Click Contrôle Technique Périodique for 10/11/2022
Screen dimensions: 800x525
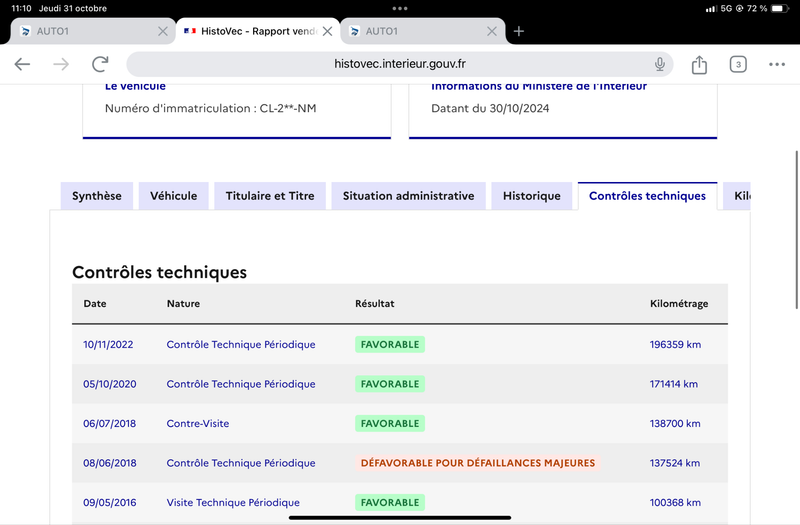pos(241,344)
